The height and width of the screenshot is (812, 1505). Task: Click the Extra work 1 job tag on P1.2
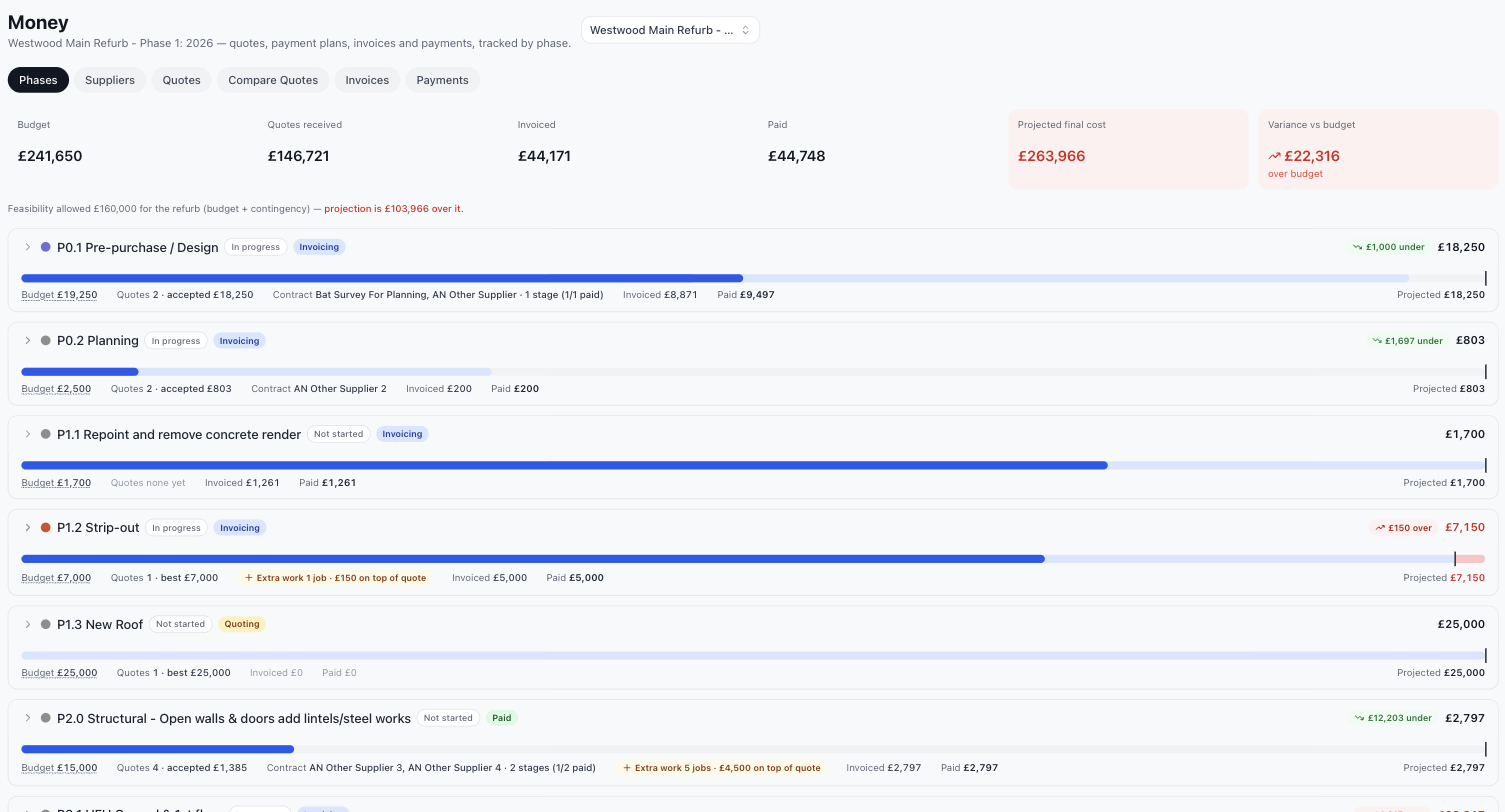point(335,578)
